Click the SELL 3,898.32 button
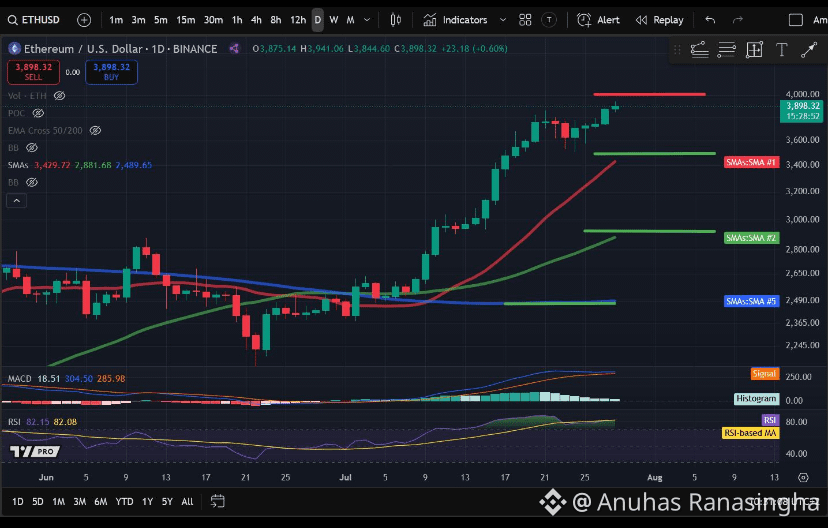Image resolution: width=828 pixels, height=528 pixels. [x=33, y=72]
